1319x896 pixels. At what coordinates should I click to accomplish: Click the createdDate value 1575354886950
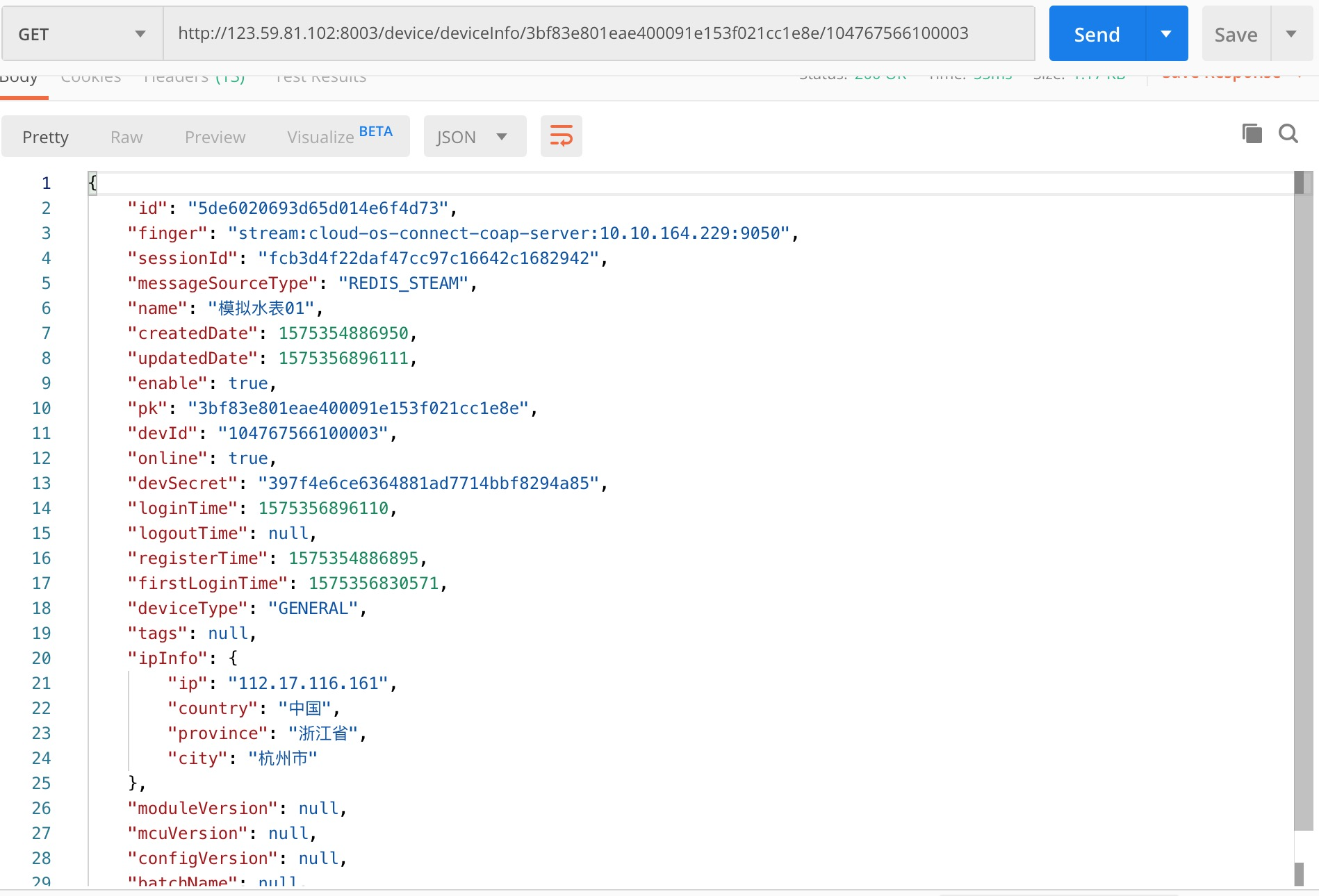[343, 333]
